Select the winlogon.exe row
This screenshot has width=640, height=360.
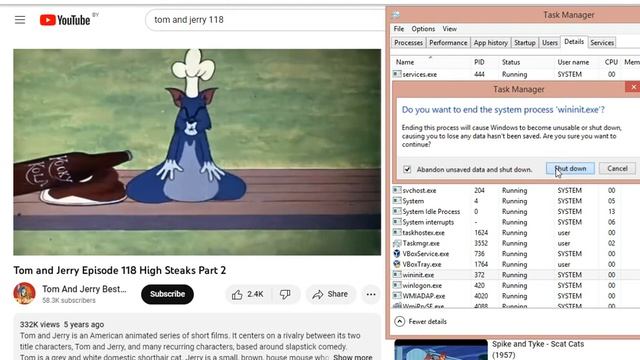click(516, 285)
